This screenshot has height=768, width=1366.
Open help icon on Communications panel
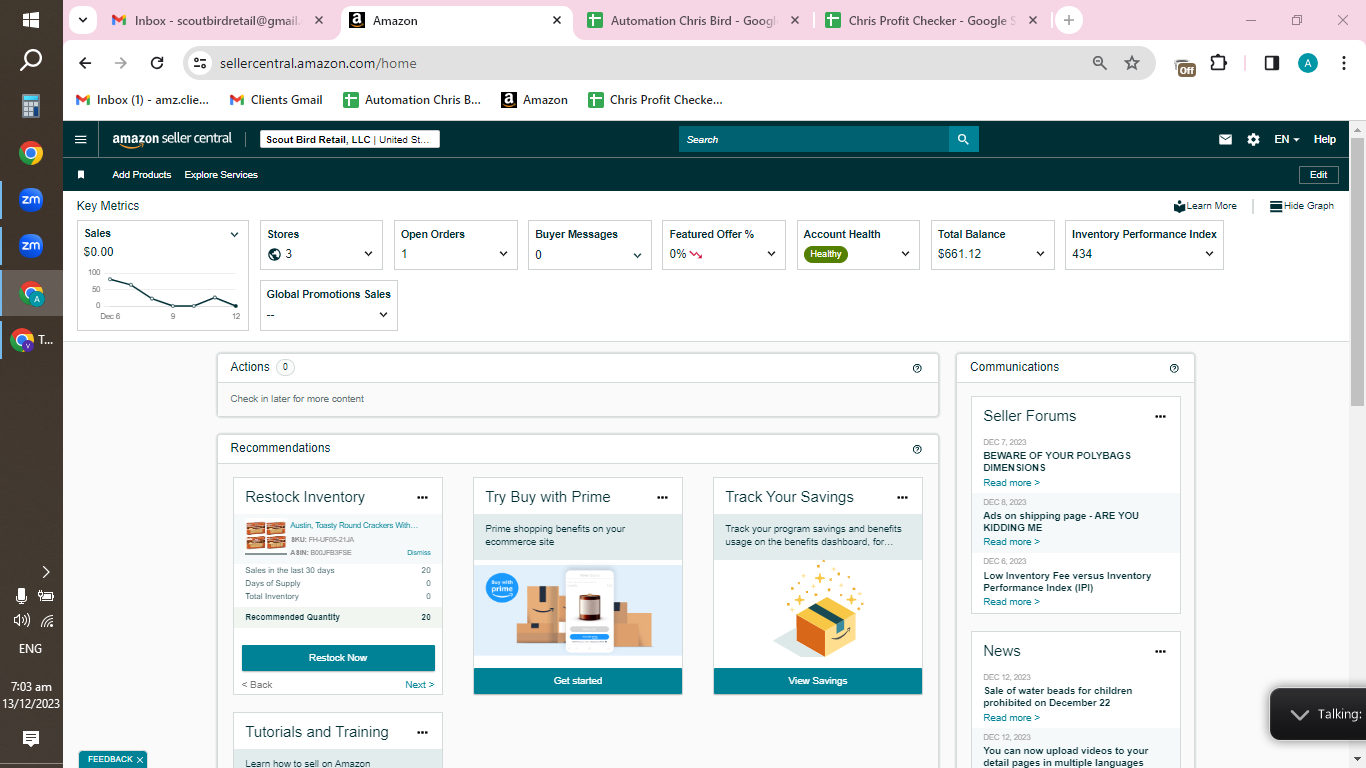pos(1174,368)
